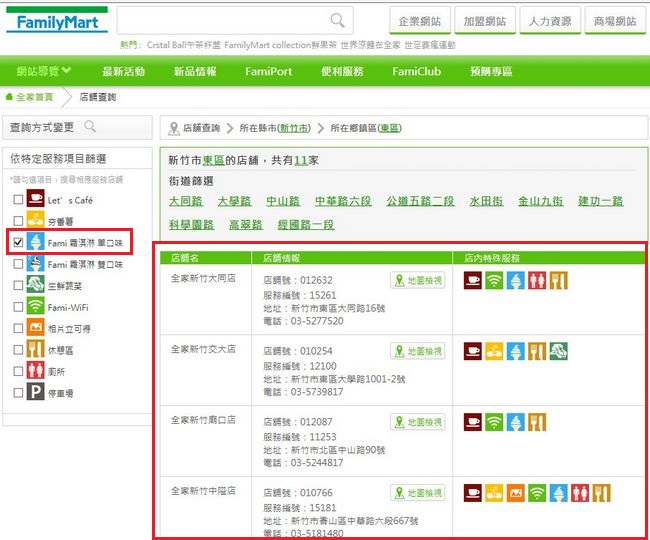This screenshot has width=650, height=540.
Task: Open the 最新活動 menu item
Action: pyautogui.click(x=123, y=72)
